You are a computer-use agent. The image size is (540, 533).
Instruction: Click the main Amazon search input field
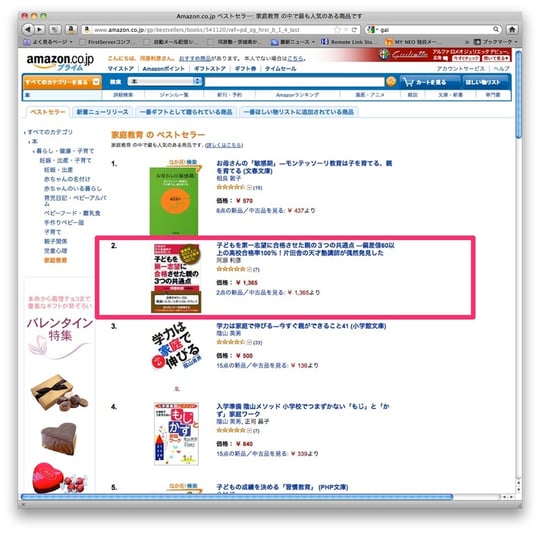[295, 82]
